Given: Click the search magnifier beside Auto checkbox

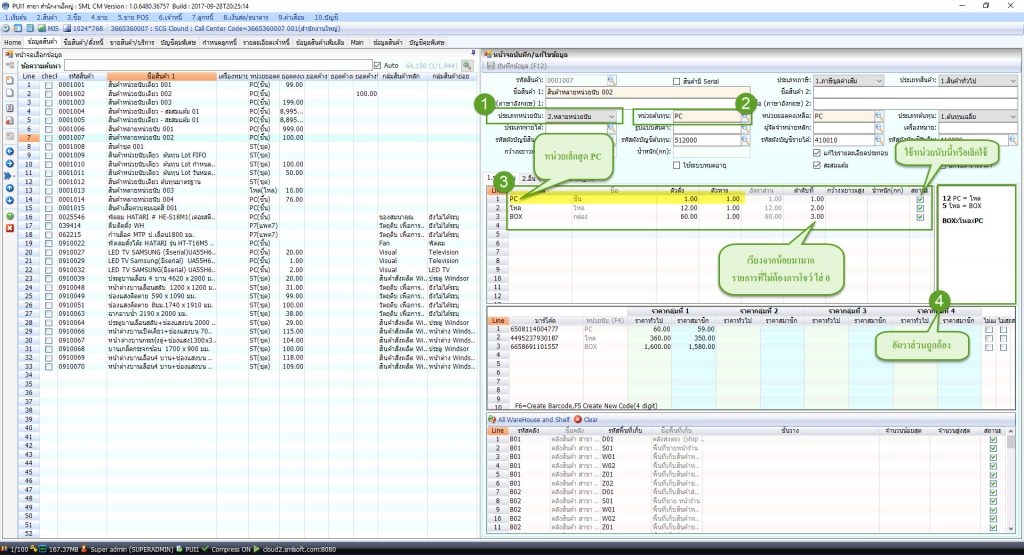Looking at the screenshot, I should click(467, 65).
